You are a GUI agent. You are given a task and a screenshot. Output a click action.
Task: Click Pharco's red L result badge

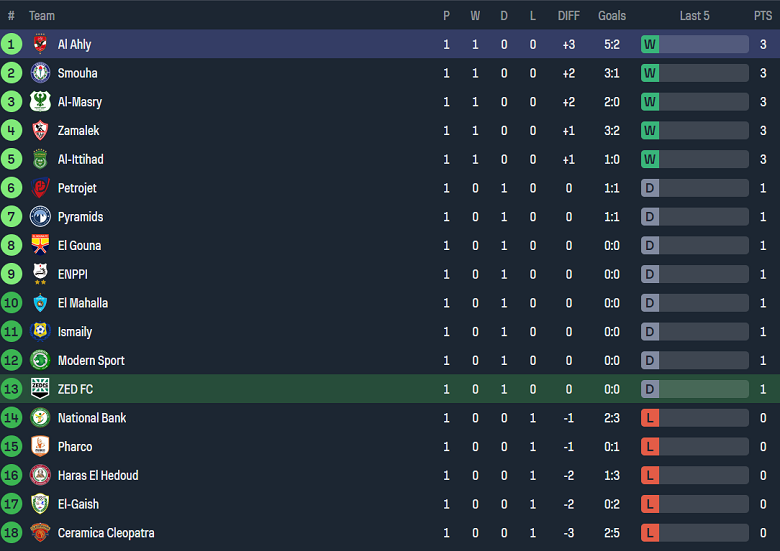[650, 447]
